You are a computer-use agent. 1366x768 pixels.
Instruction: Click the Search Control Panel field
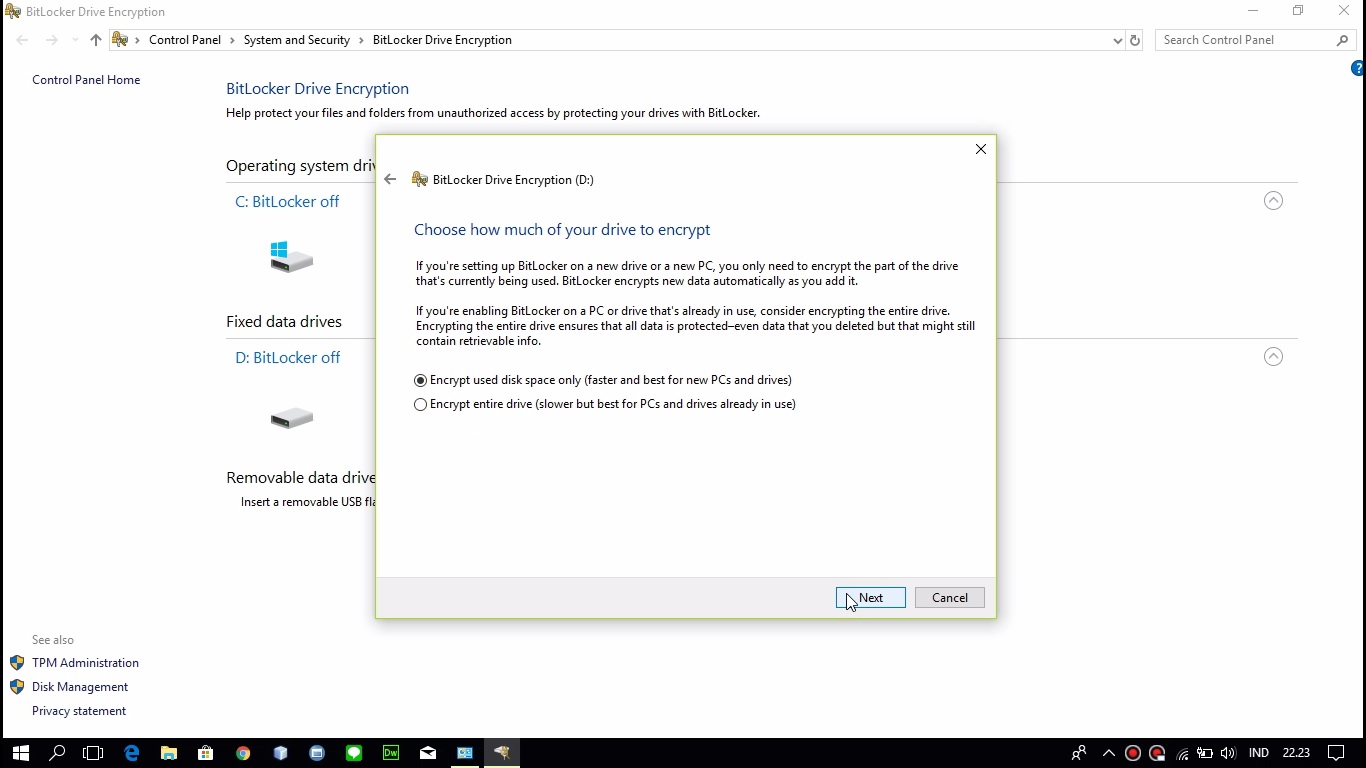coord(1246,40)
